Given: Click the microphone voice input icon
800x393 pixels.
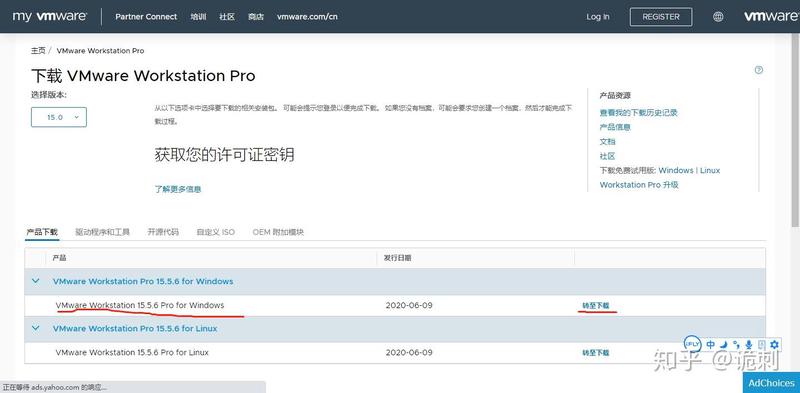Looking at the screenshot, I should click(x=749, y=345).
